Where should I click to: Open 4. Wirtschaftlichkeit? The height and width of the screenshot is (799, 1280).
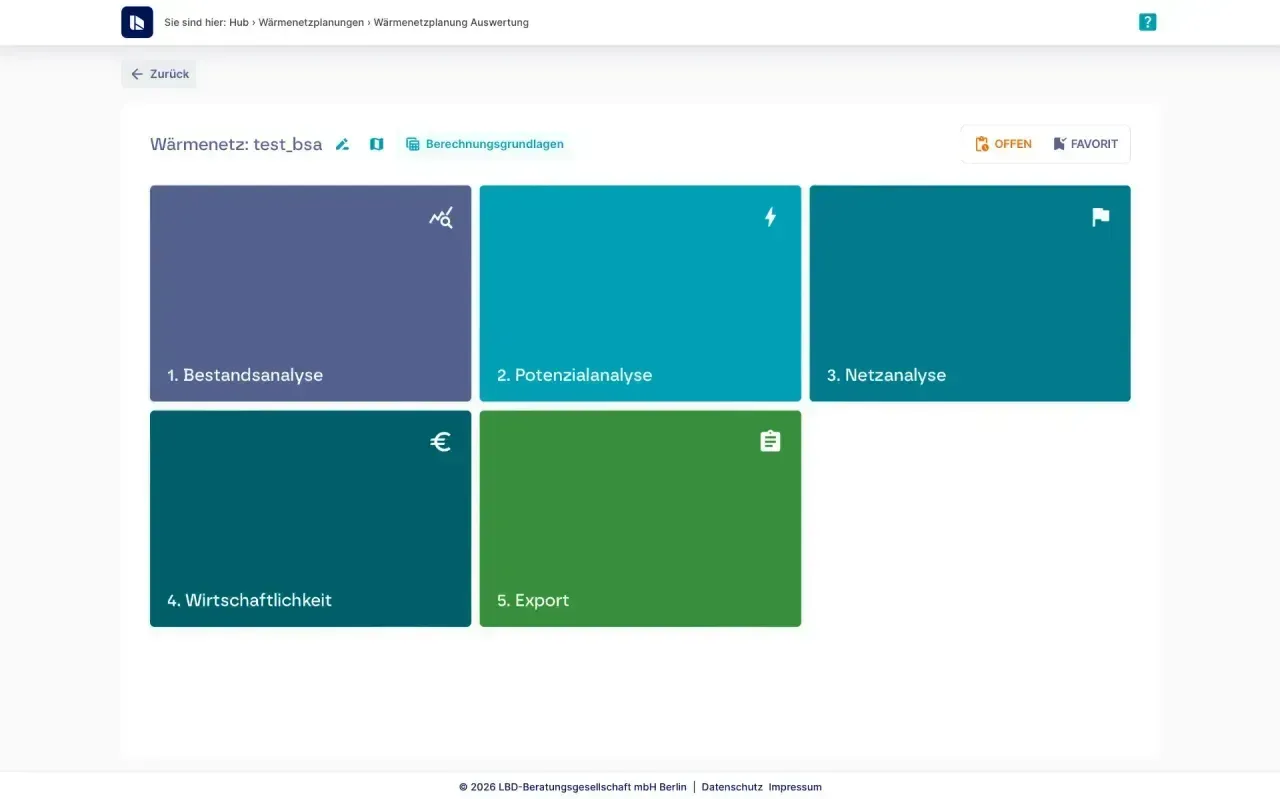click(310, 518)
